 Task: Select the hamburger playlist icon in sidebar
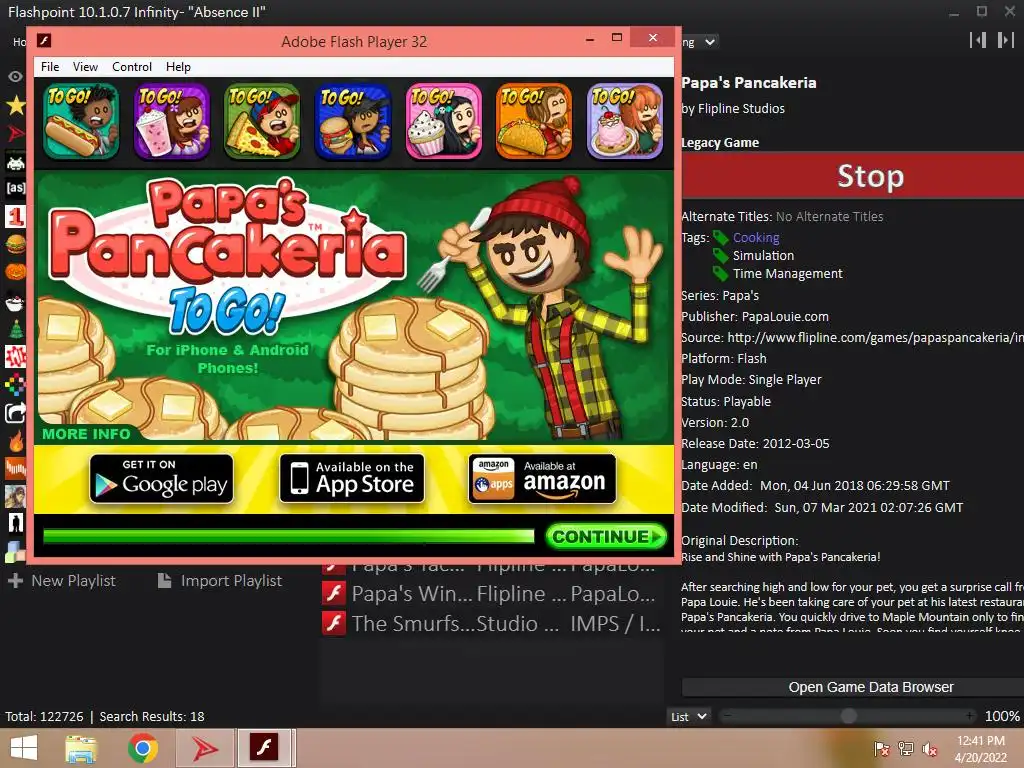15,244
